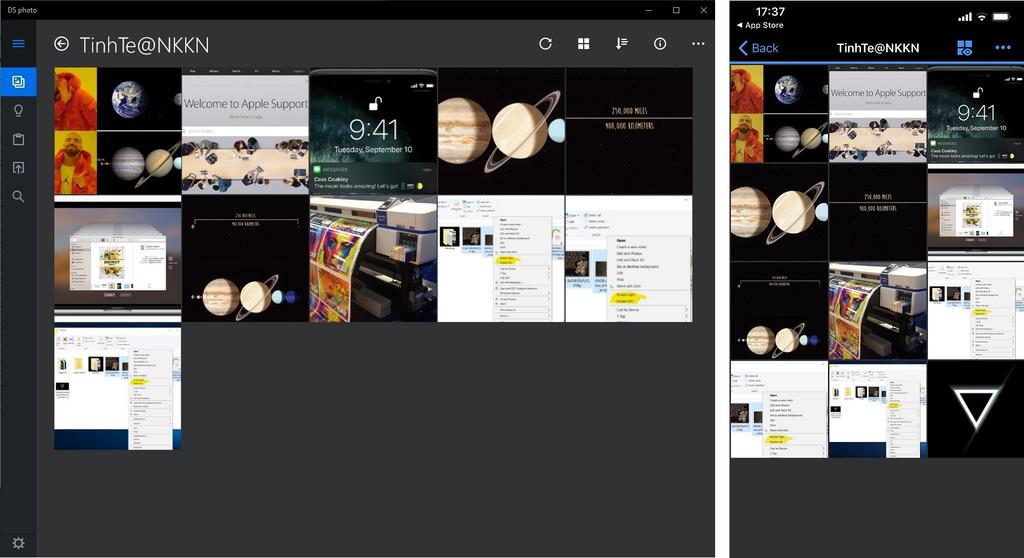Maximize the DS photo window
Viewport: 1024px width, 558px height.
pos(676,10)
